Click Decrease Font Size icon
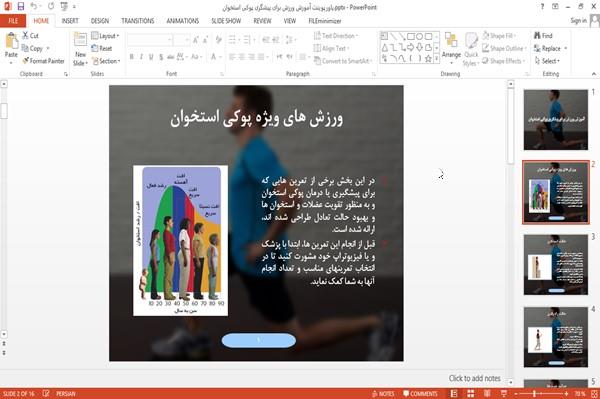The image size is (600, 399). click(205, 40)
